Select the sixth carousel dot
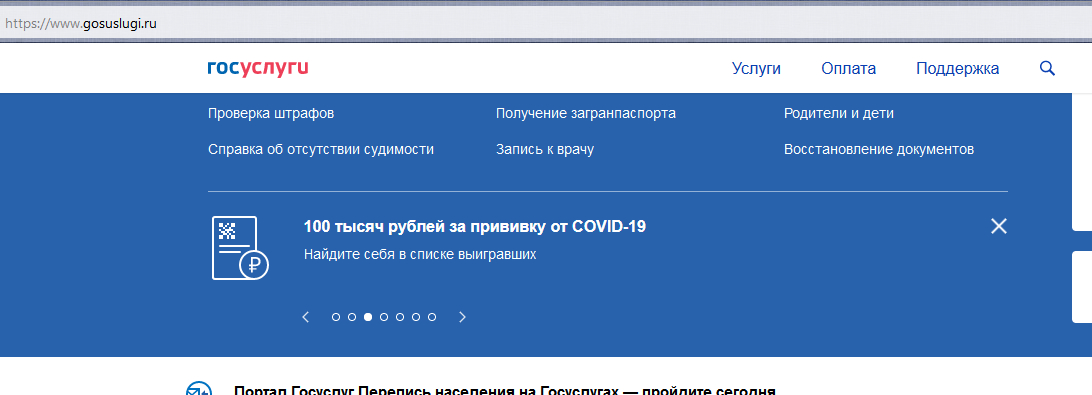The width and height of the screenshot is (1092, 395). [x=416, y=317]
